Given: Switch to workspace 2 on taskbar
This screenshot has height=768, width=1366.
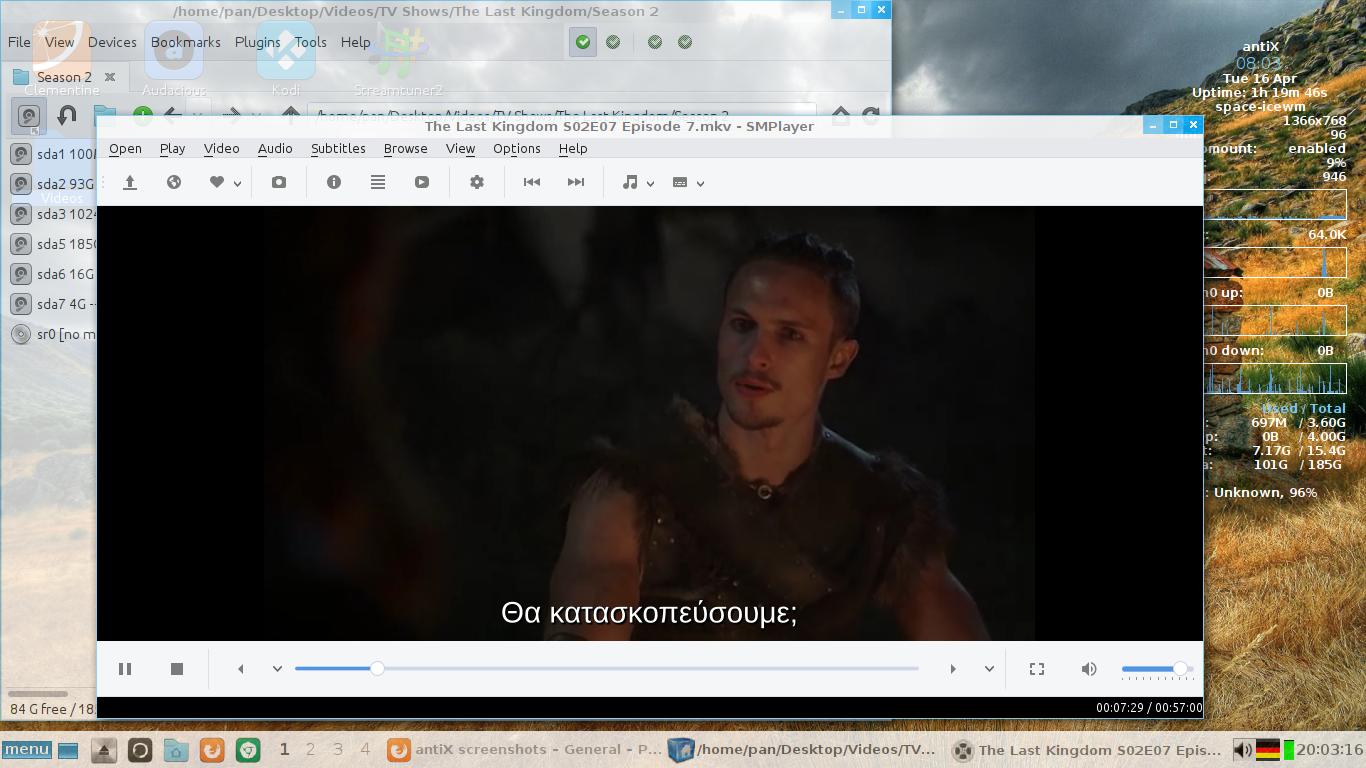Looking at the screenshot, I should click(x=310, y=749).
